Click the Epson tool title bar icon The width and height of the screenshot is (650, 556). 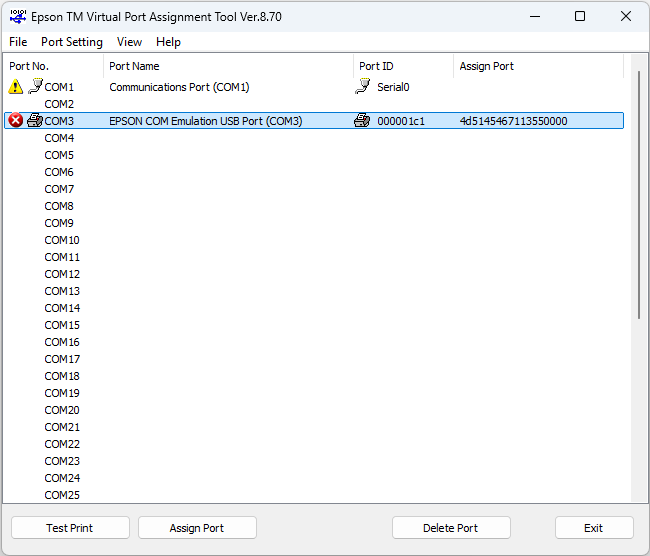click(18, 17)
